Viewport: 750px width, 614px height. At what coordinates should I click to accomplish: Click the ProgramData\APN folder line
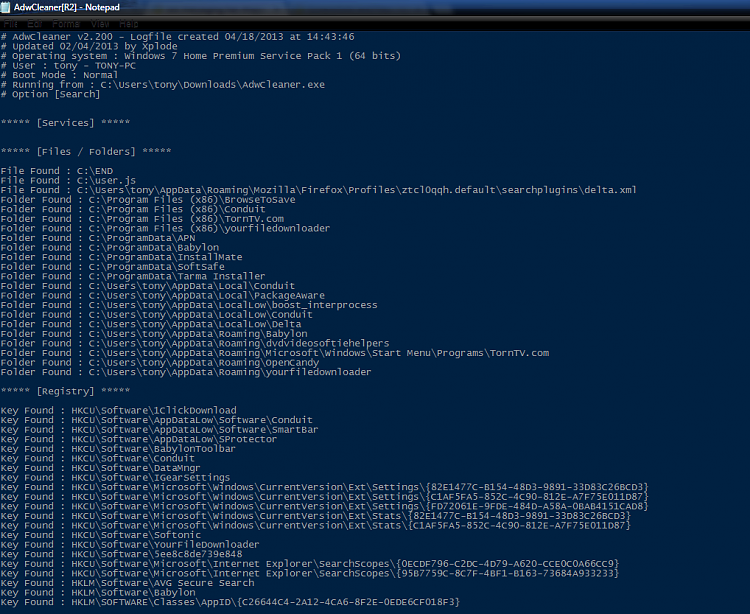(x=98, y=238)
